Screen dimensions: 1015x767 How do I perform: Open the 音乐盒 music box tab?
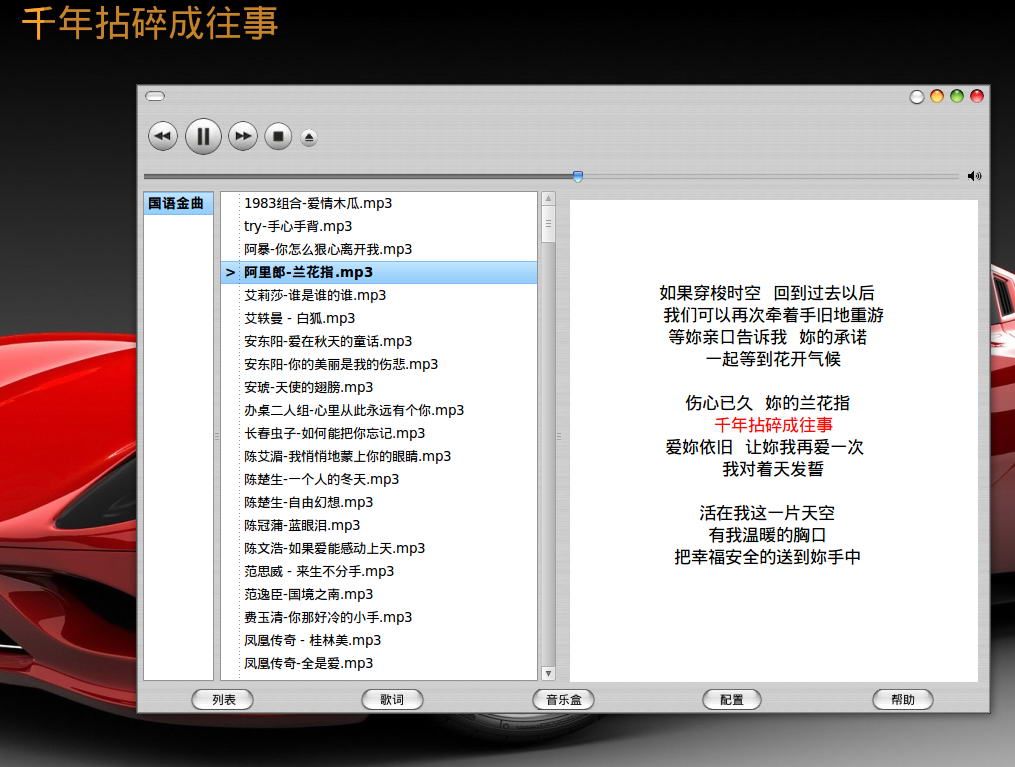click(x=563, y=700)
